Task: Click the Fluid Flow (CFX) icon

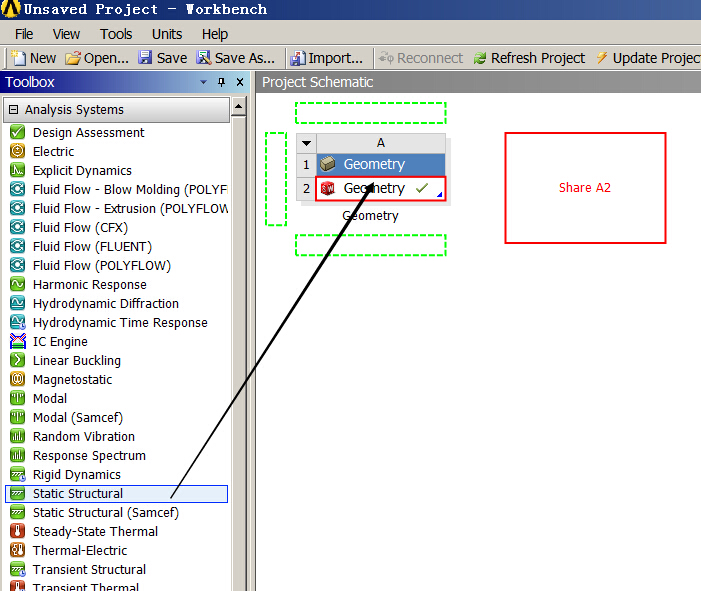Action: 17,227
